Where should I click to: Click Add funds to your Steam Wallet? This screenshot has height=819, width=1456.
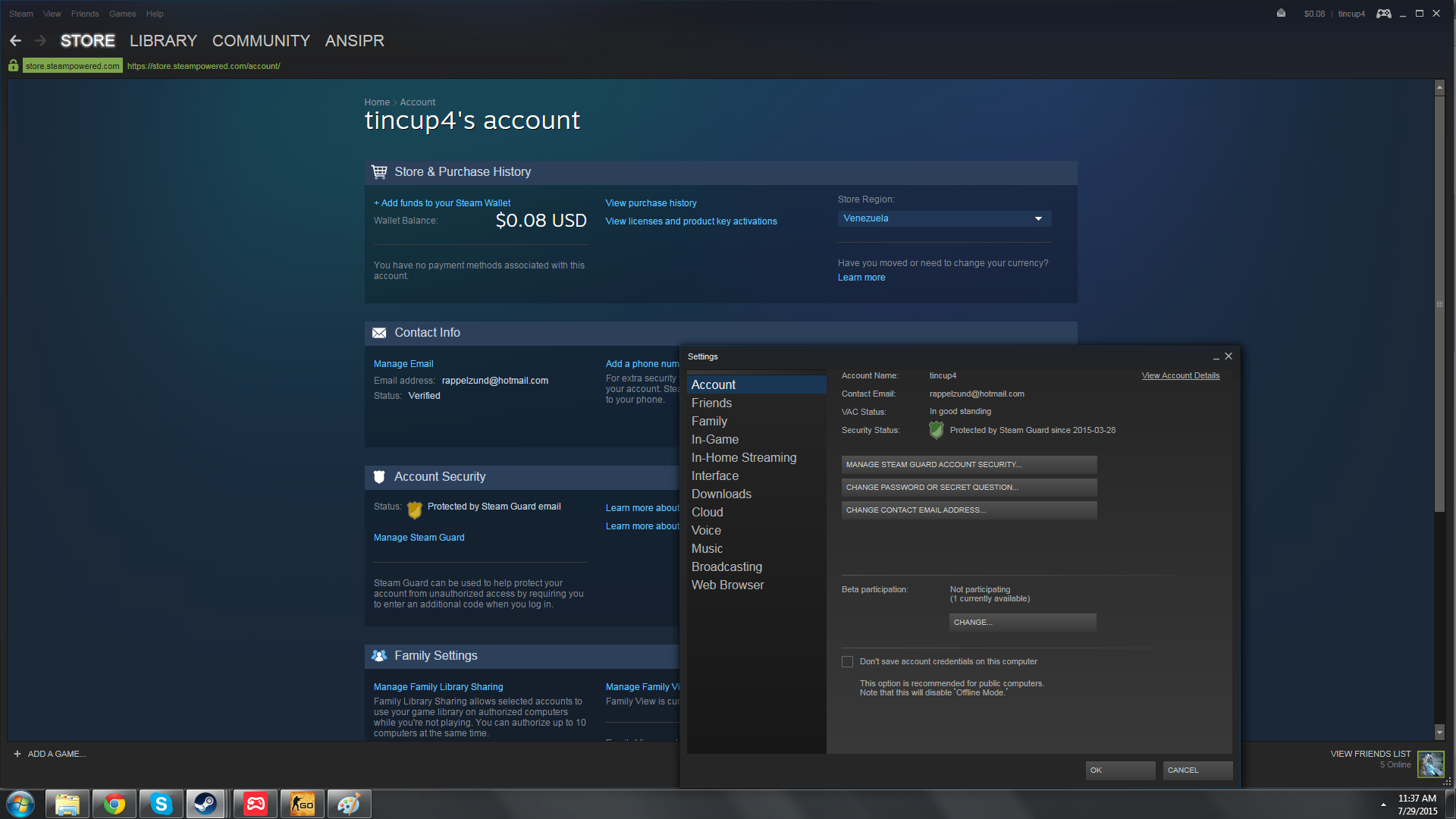point(442,203)
